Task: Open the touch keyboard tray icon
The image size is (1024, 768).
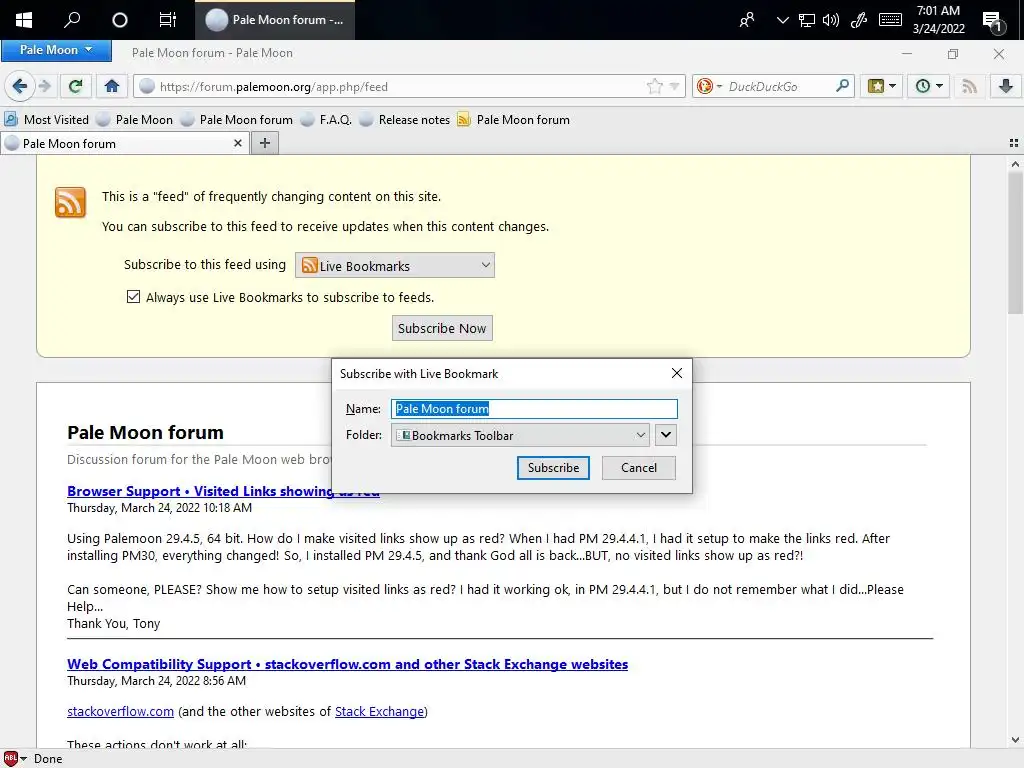Action: coord(890,20)
